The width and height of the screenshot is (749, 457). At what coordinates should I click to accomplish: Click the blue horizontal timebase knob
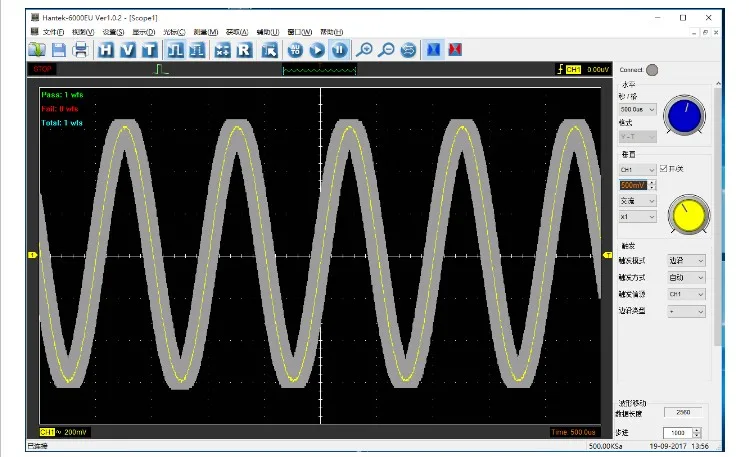(x=685, y=115)
